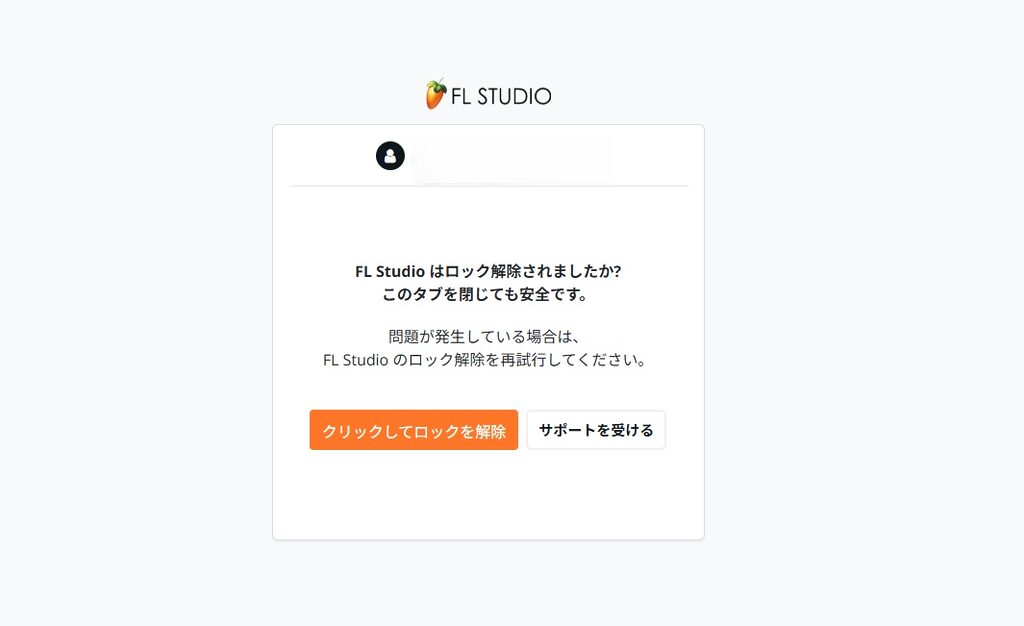Click the words FL Studio in the bold heading

pyautogui.click(x=390, y=272)
